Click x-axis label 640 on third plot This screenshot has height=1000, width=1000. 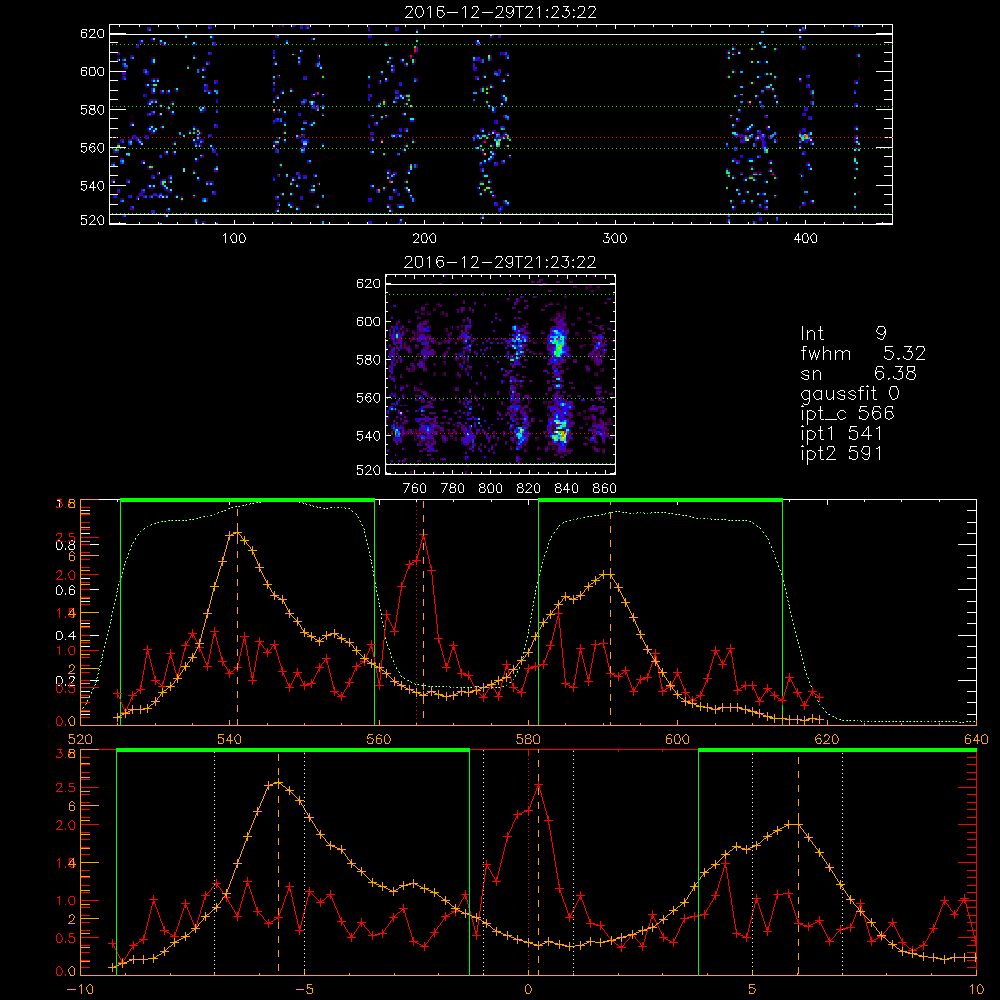[x=976, y=739]
